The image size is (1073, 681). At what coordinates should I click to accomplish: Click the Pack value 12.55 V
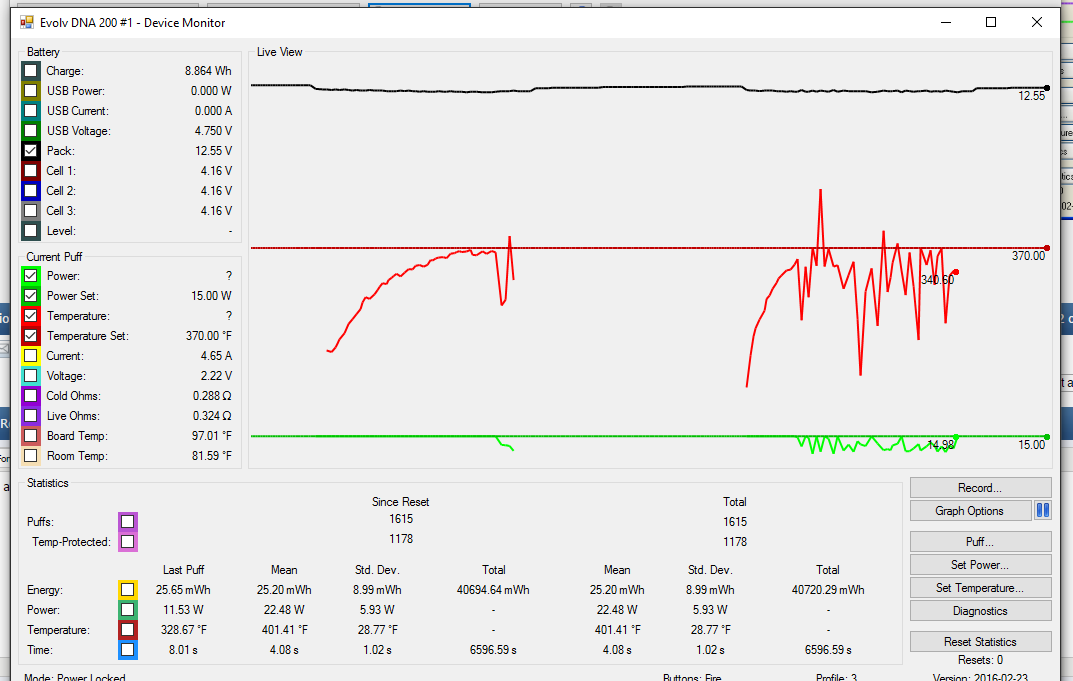point(213,151)
